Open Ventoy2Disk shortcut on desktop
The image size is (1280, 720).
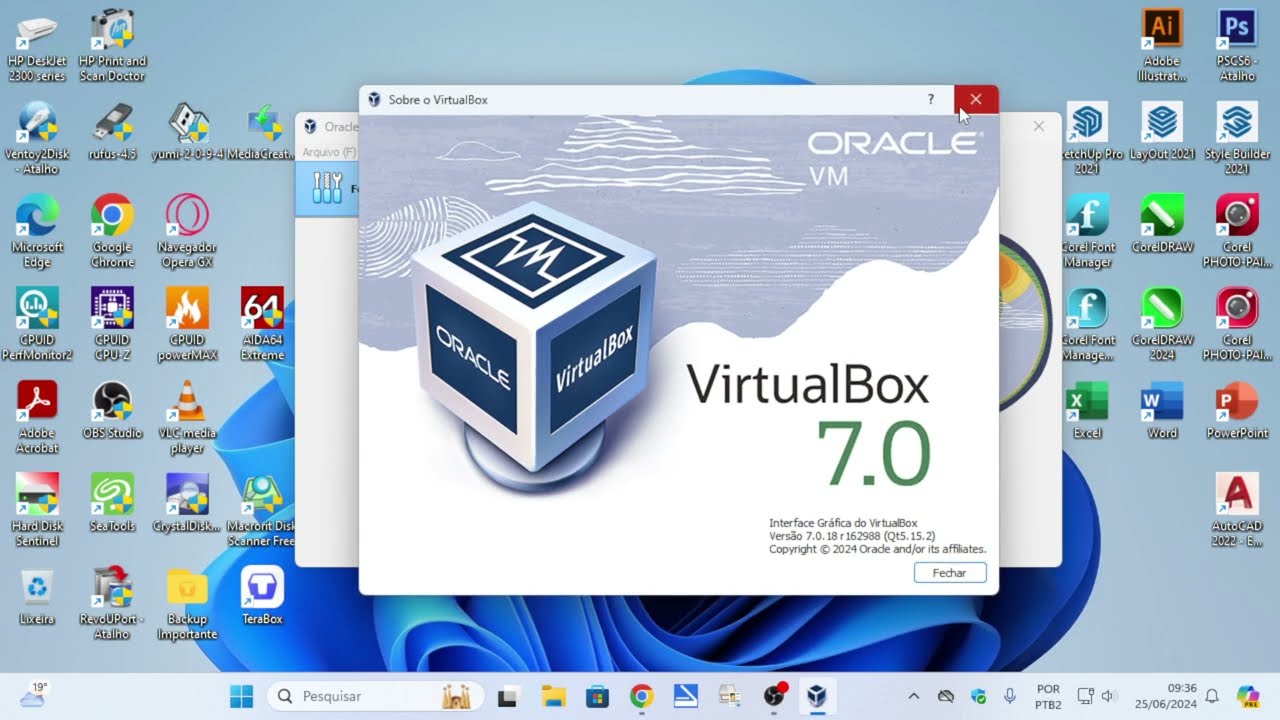click(x=37, y=138)
